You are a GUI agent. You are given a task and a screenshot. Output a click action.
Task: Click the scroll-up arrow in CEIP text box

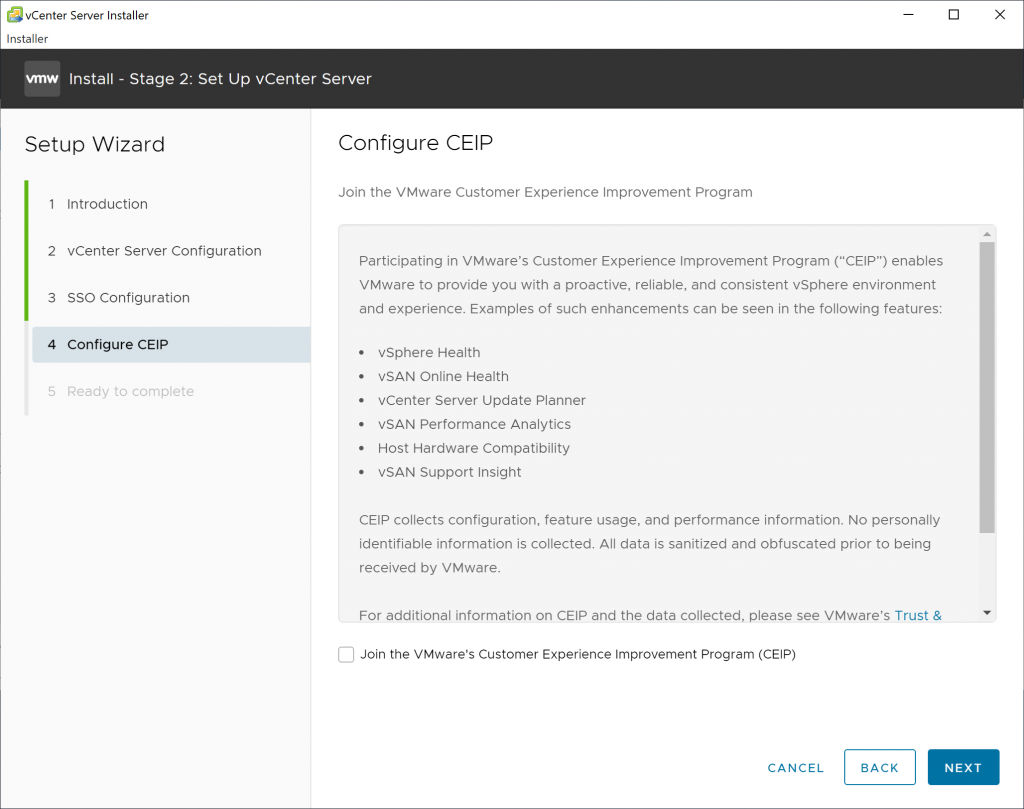(x=987, y=234)
